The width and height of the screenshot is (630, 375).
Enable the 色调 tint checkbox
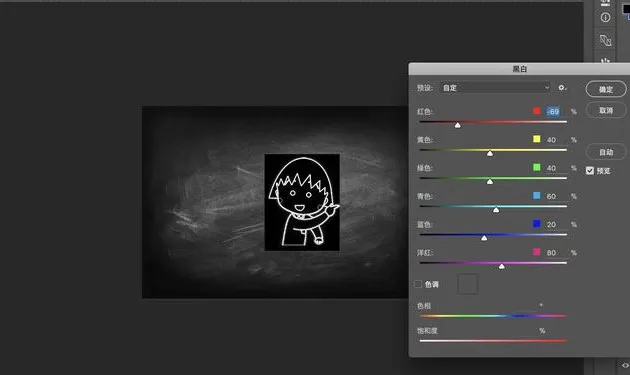pos(418,284)
